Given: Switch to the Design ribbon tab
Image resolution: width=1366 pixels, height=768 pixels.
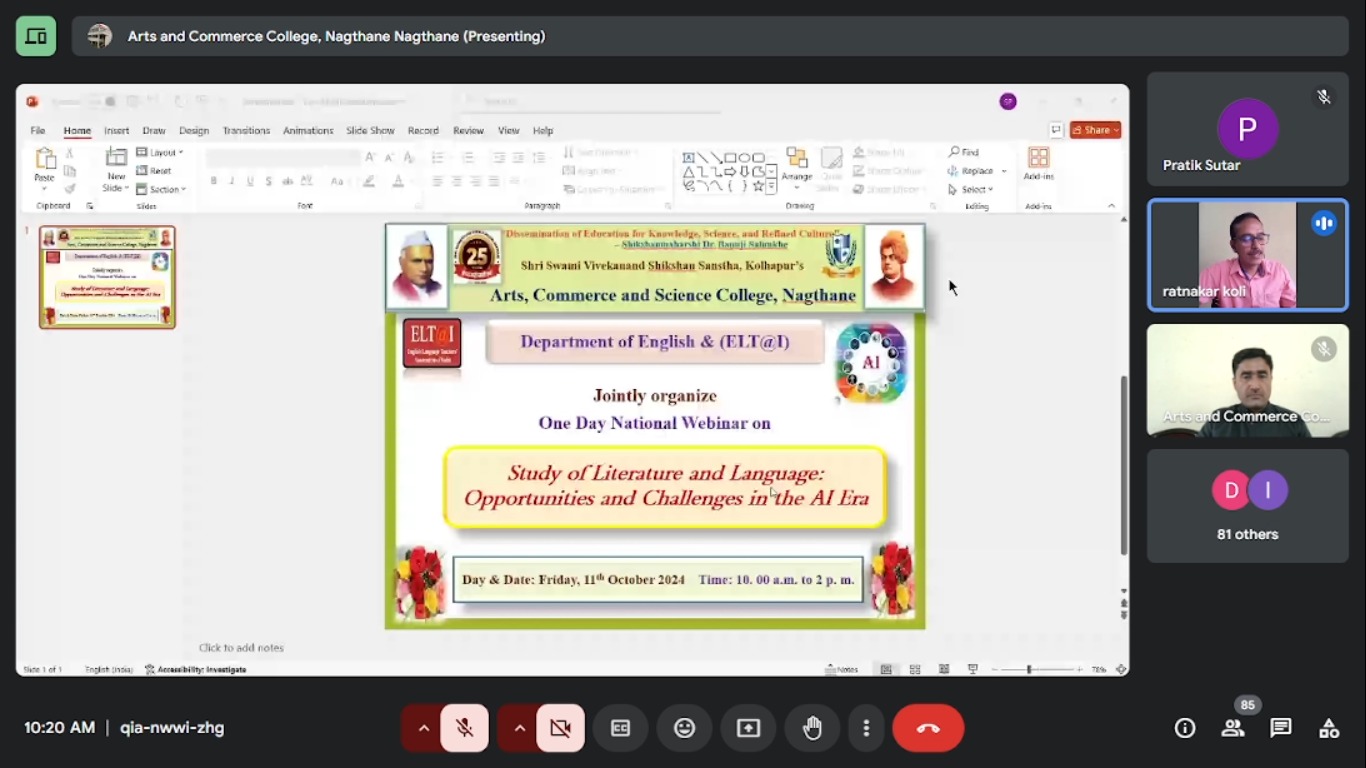Looking at the screenshot, I should click(194, 131).
